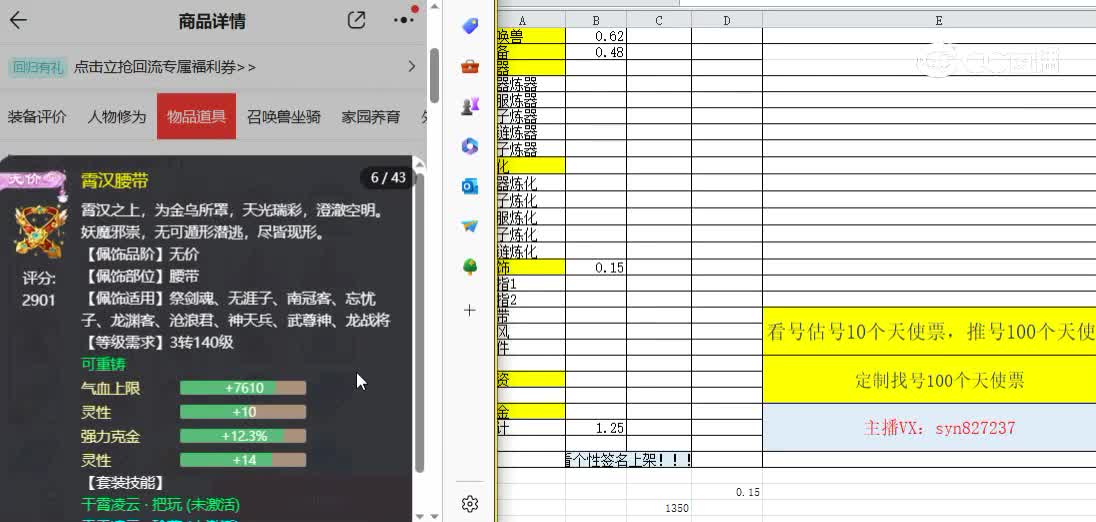This screenshot has height=522, width=1096.
Task: Click the 【套装技能】 heading
Action: point(122,482)
